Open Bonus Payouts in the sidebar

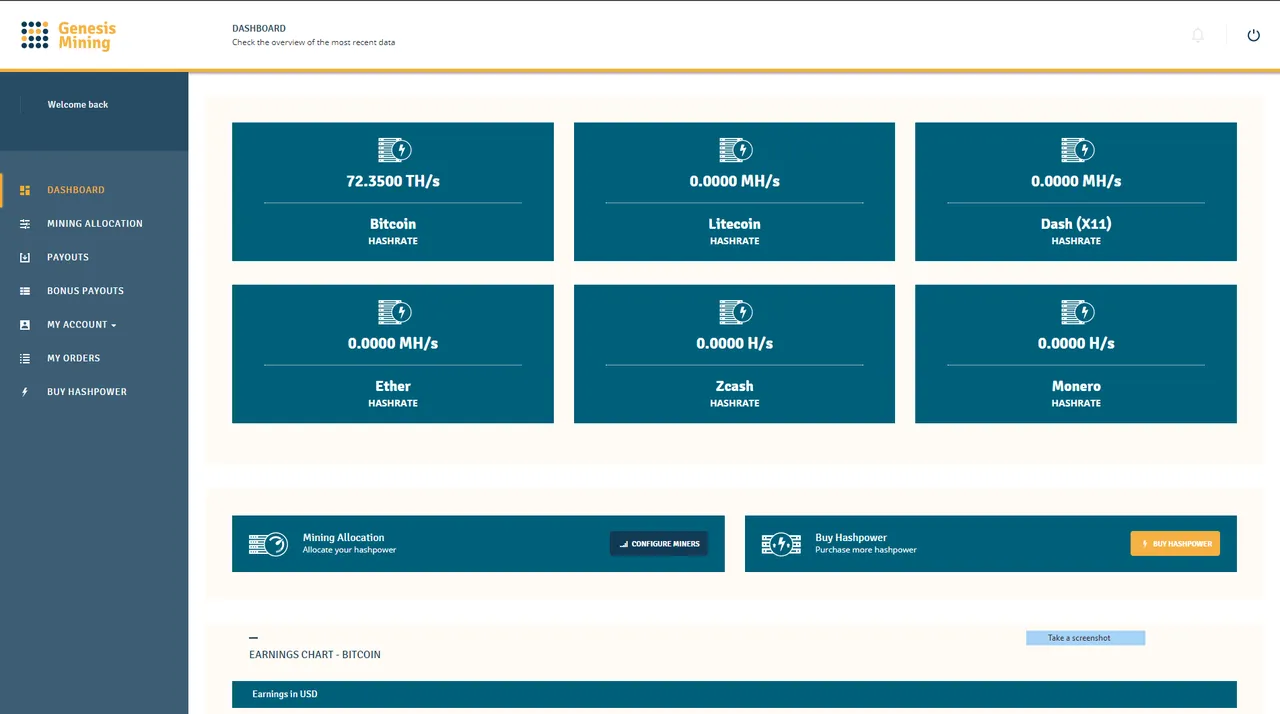point(85,291)
